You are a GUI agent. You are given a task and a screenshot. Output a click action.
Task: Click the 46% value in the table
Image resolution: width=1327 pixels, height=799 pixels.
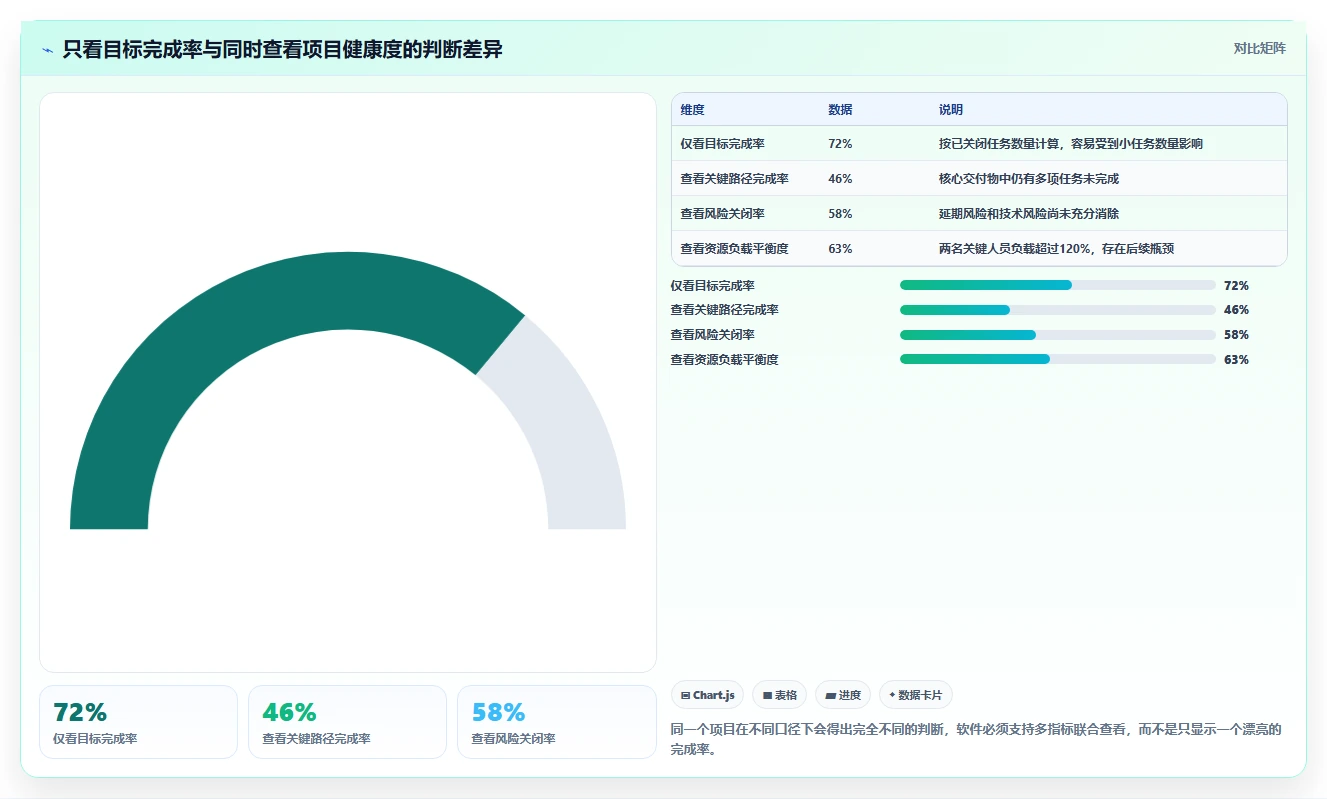[x=840, y=179]
